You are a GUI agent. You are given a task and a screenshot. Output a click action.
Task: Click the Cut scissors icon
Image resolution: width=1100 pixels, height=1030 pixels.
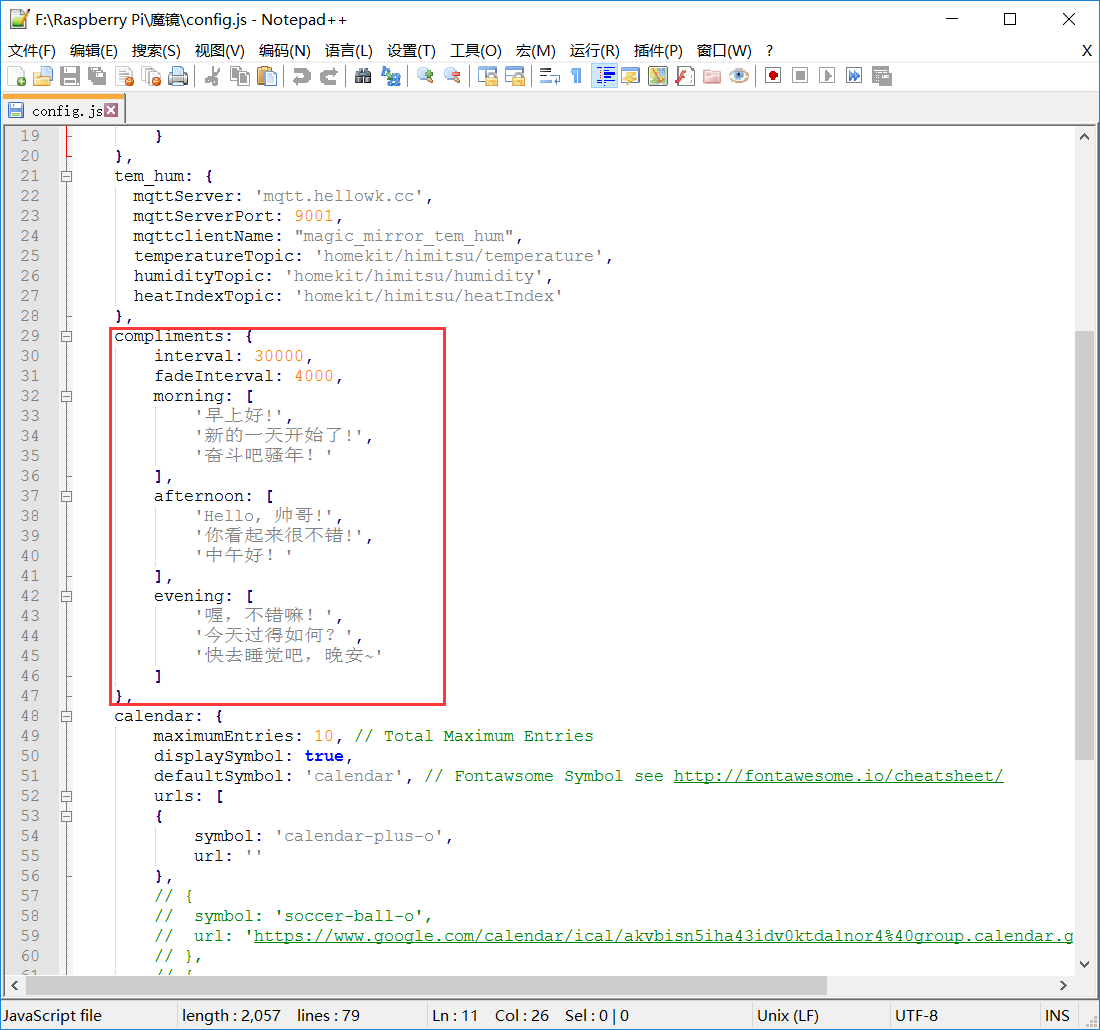[x=212, y=76]
